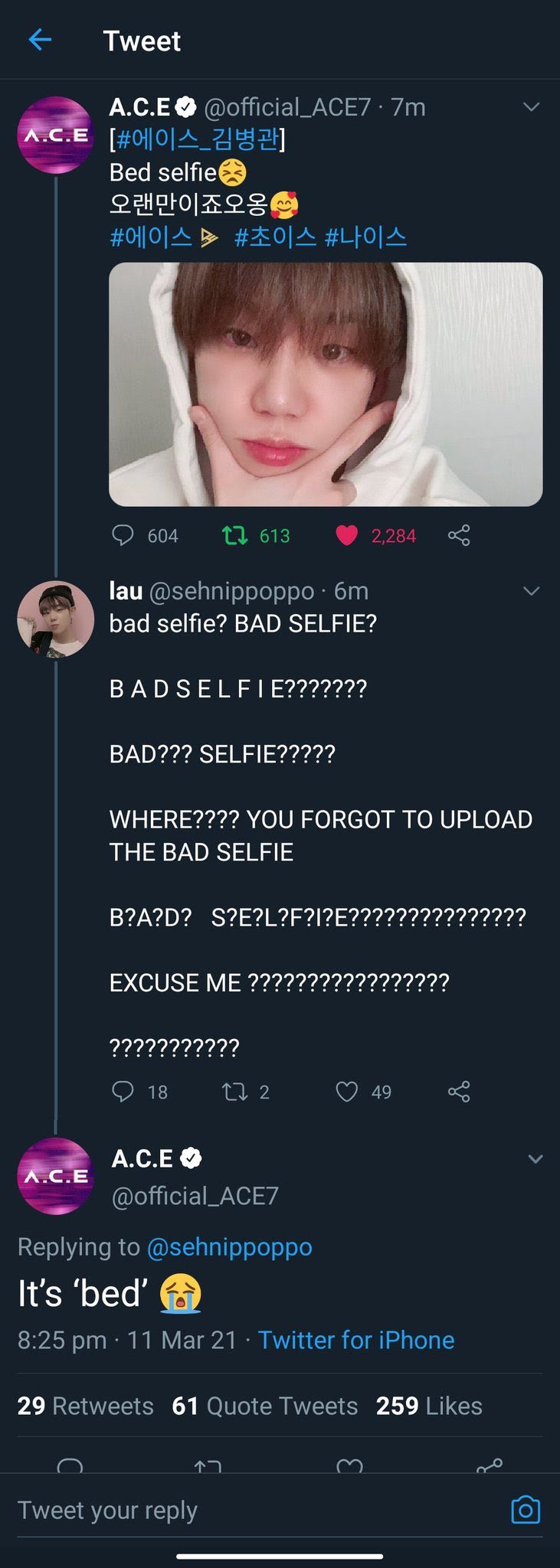Screen dimensions: 560x1568
Task: Open the #에이스_김병관 hashtag
Action: click(x=197, y=139)
